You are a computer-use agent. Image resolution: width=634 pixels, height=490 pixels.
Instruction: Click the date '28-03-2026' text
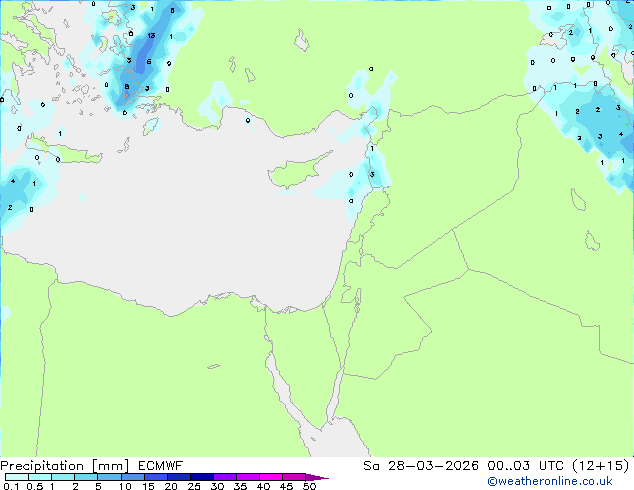tap(433, 466)
